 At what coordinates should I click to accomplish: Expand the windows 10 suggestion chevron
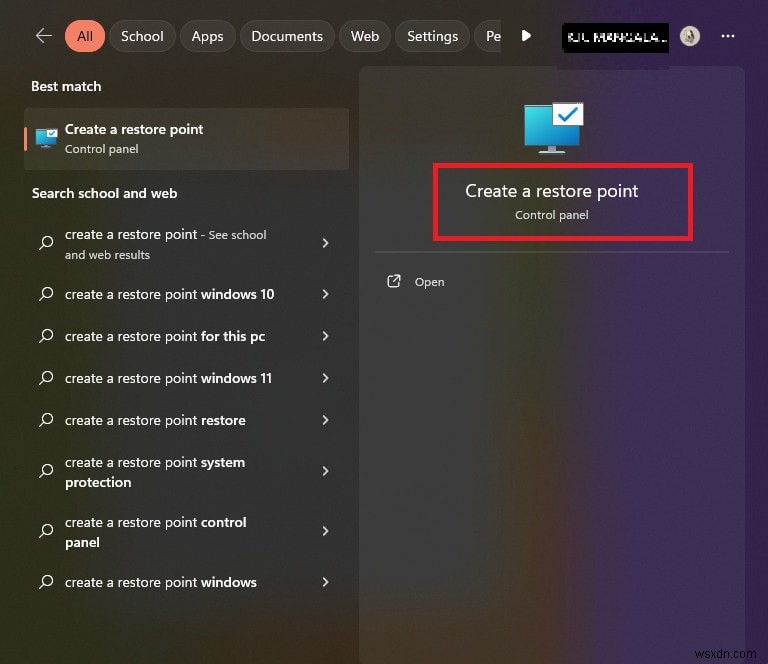tap(325, 294)
